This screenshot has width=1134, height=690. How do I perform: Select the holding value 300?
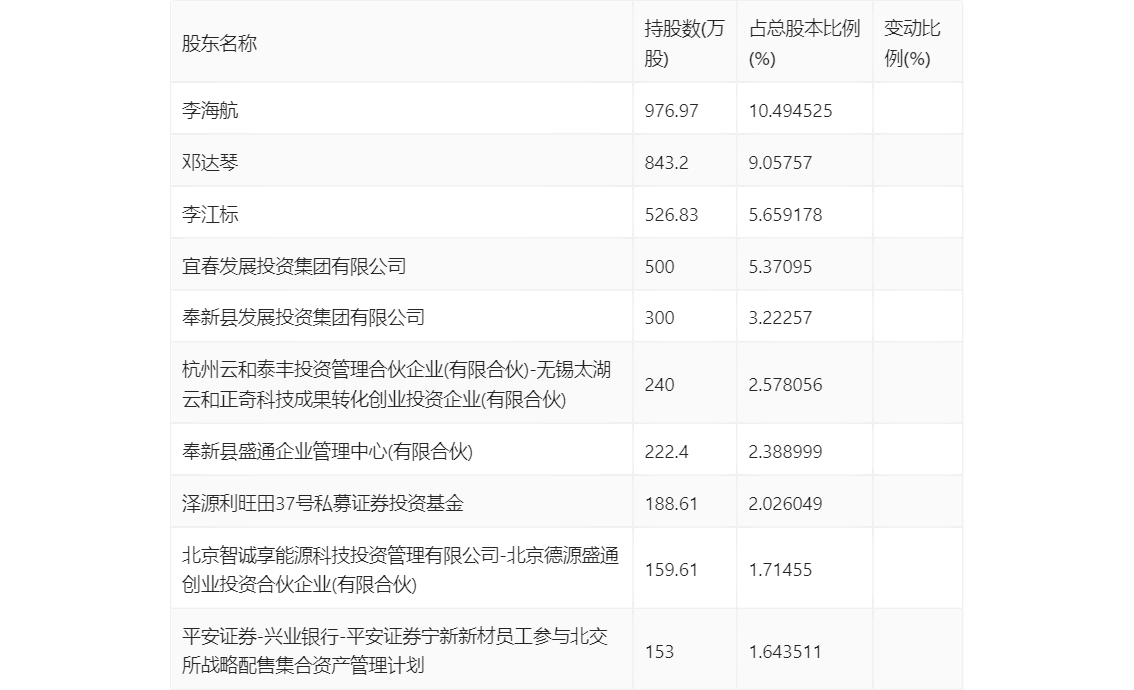click(660, 318)
